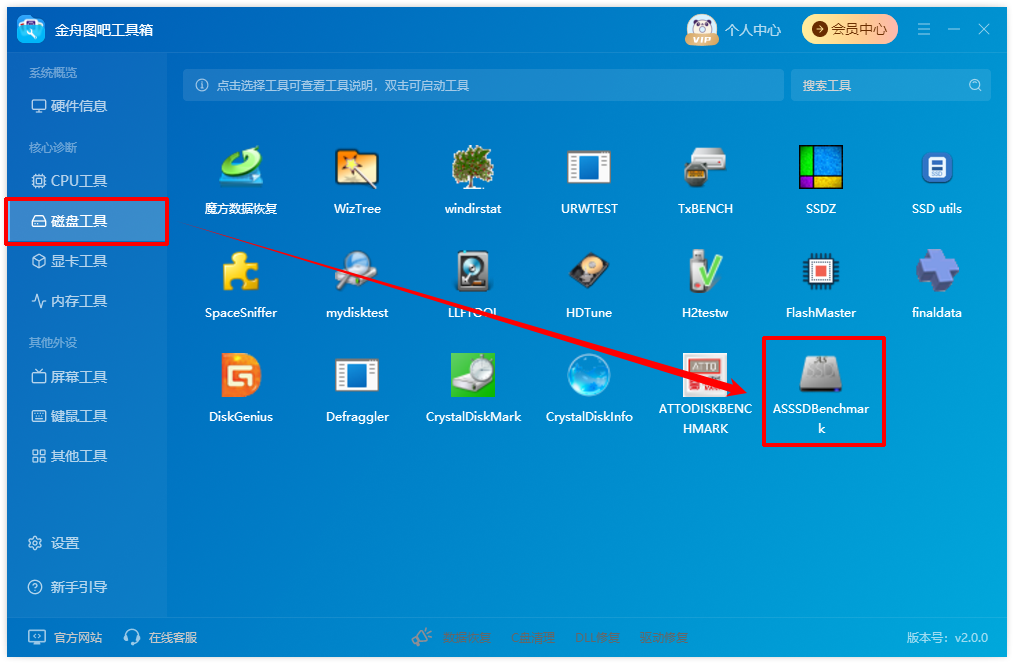
Task: Open the WizTree tool icon
Action: coord(357,167)
